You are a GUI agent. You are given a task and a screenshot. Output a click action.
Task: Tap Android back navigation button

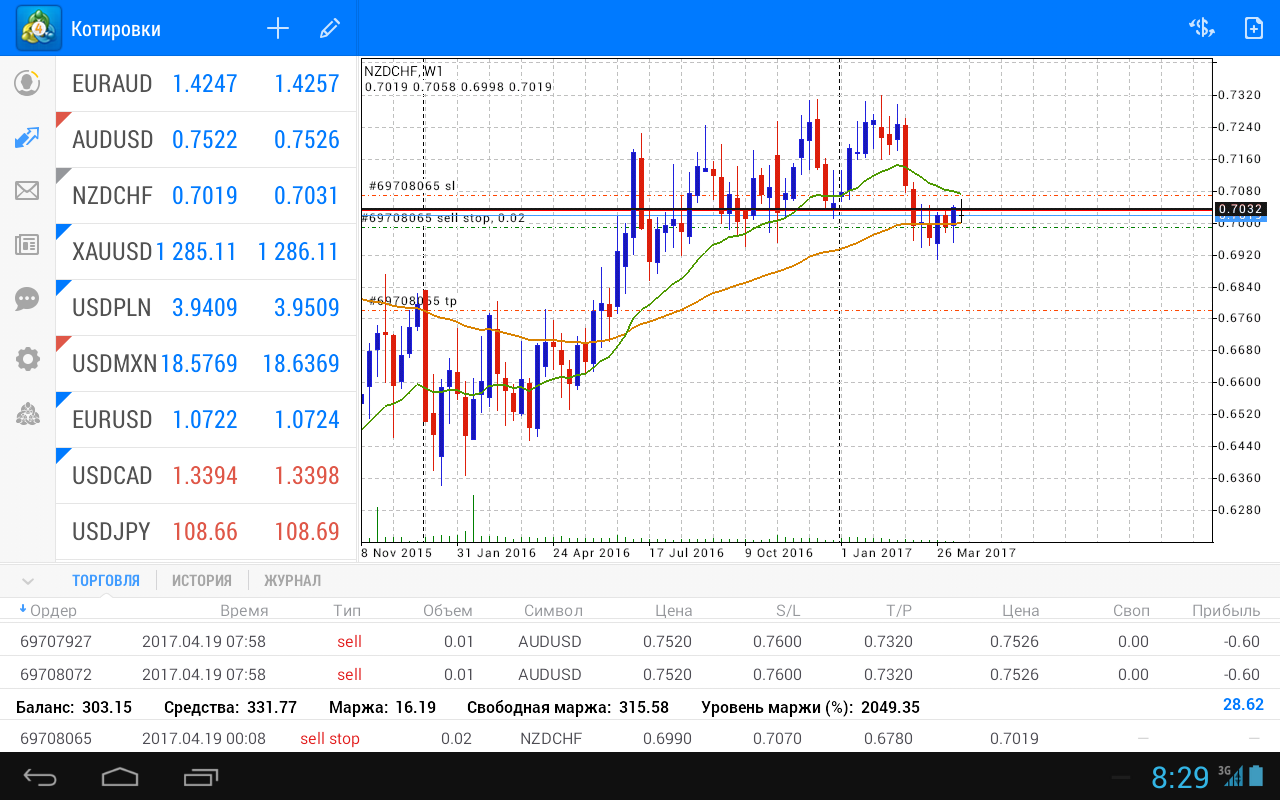41,777
